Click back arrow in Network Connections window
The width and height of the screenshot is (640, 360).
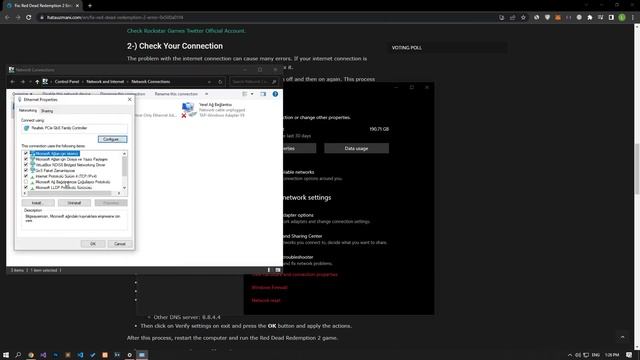click(x=13, y=82)
